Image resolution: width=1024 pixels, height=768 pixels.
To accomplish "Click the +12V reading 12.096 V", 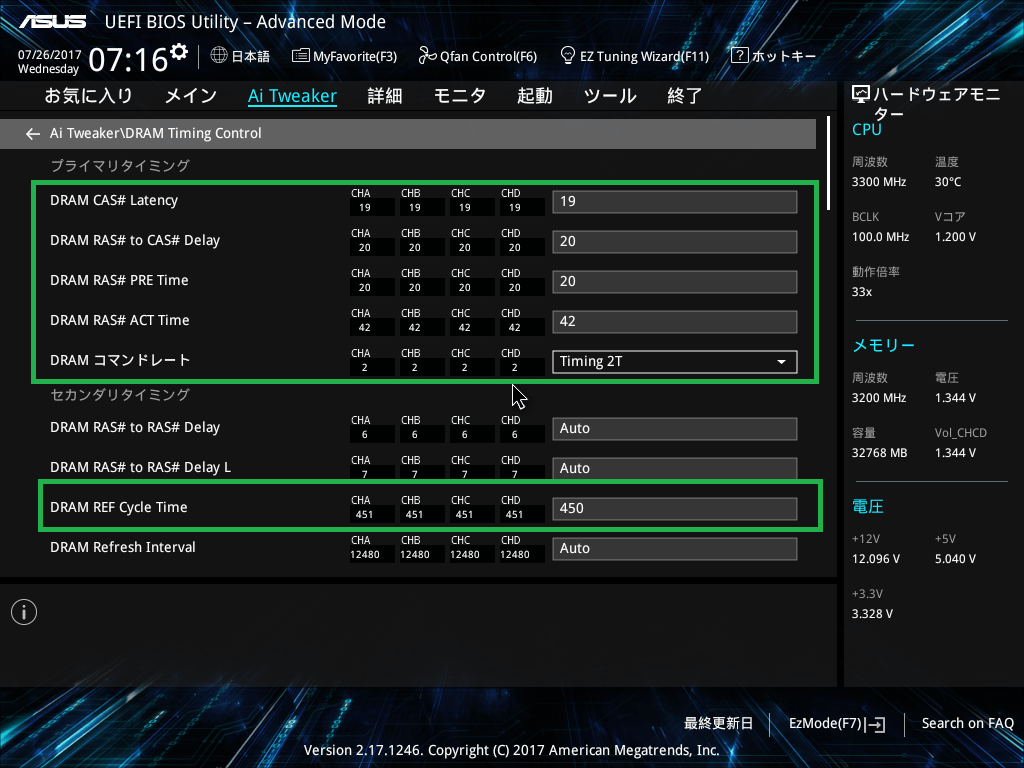I will click(876, 559).
